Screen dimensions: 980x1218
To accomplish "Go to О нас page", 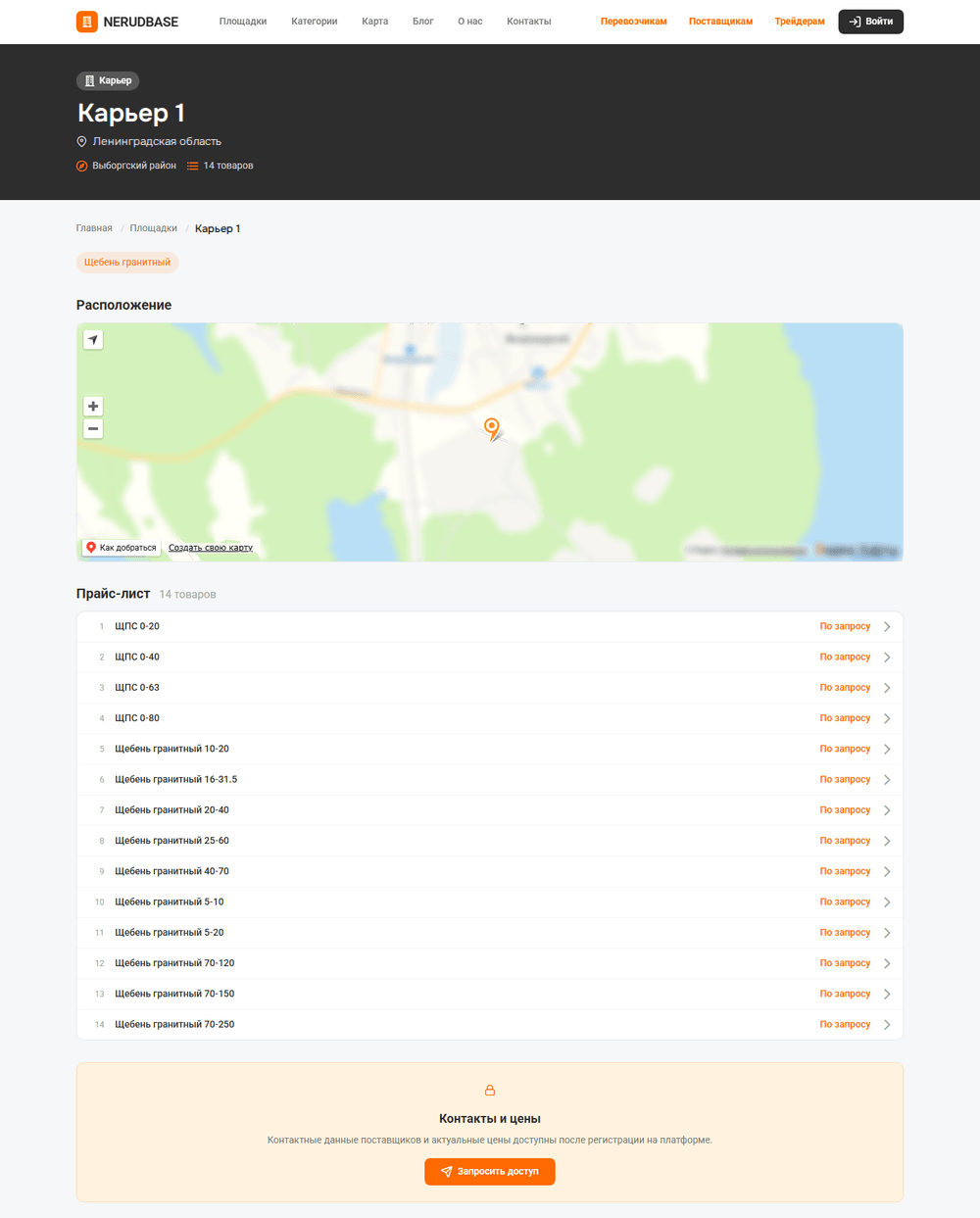I will 470,22.
